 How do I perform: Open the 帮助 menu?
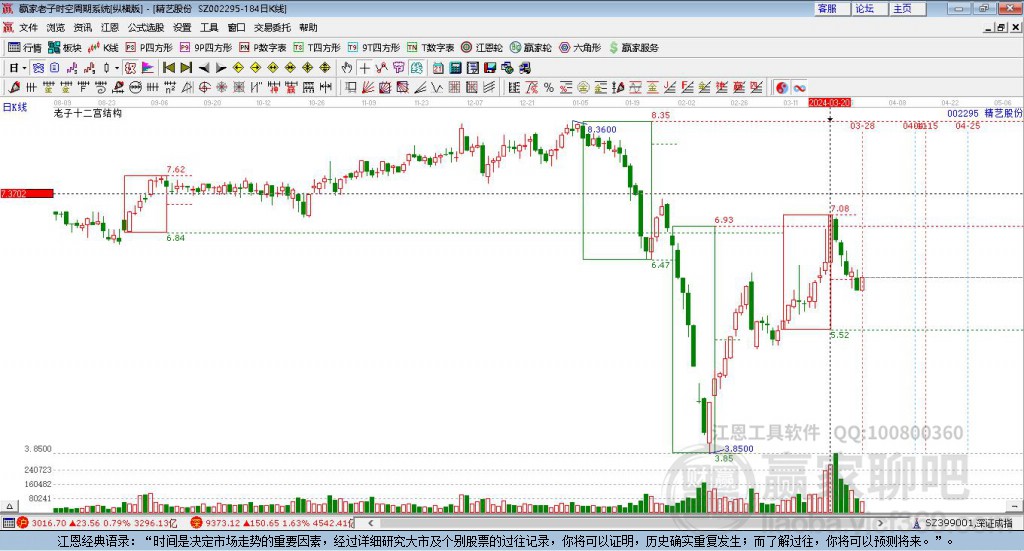point(308,27)
